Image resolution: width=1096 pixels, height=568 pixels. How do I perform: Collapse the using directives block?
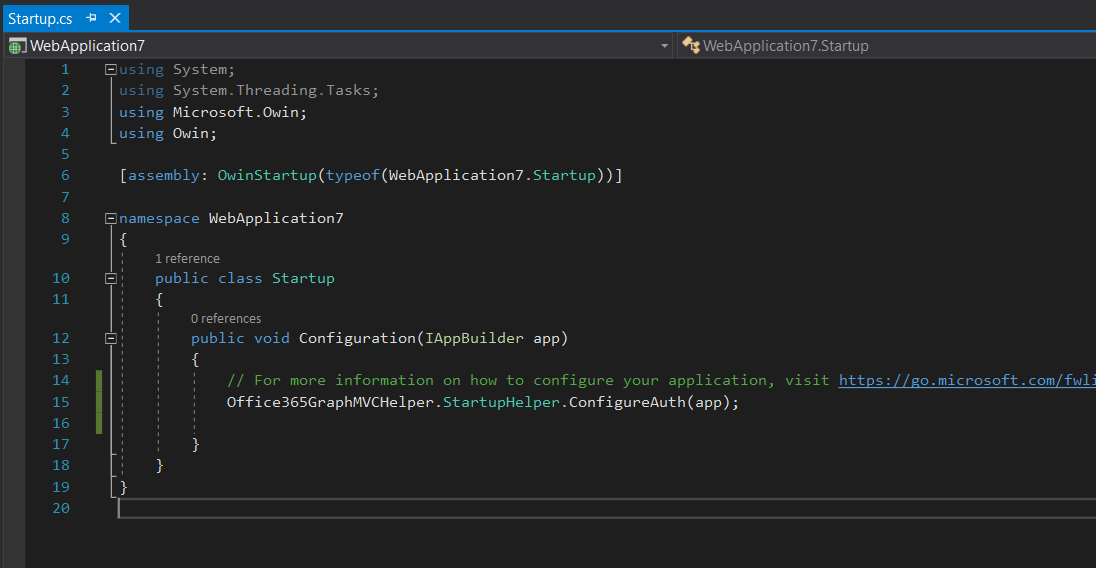110,70
